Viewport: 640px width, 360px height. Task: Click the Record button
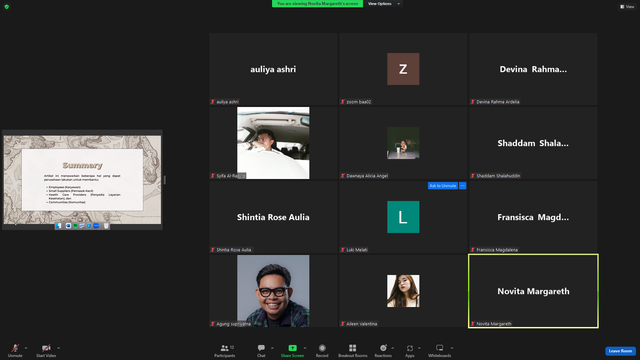tap(322, 350)
